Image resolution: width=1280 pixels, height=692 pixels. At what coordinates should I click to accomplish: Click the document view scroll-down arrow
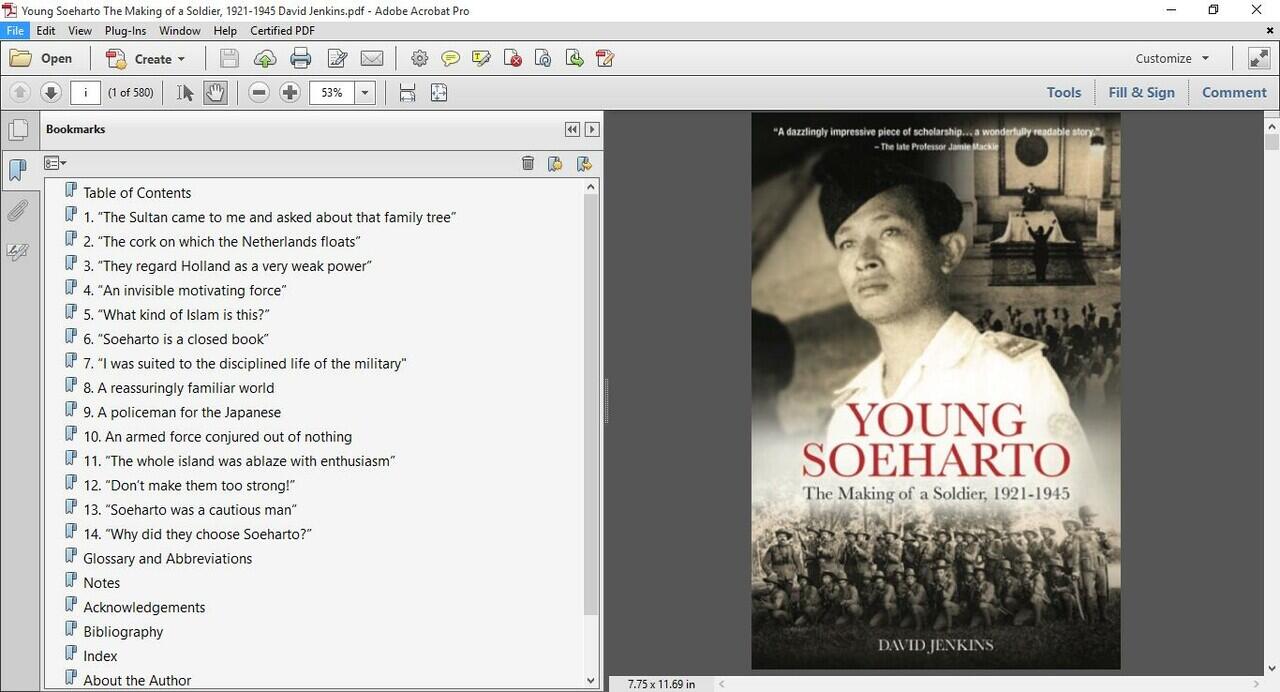coord(1272,668)
